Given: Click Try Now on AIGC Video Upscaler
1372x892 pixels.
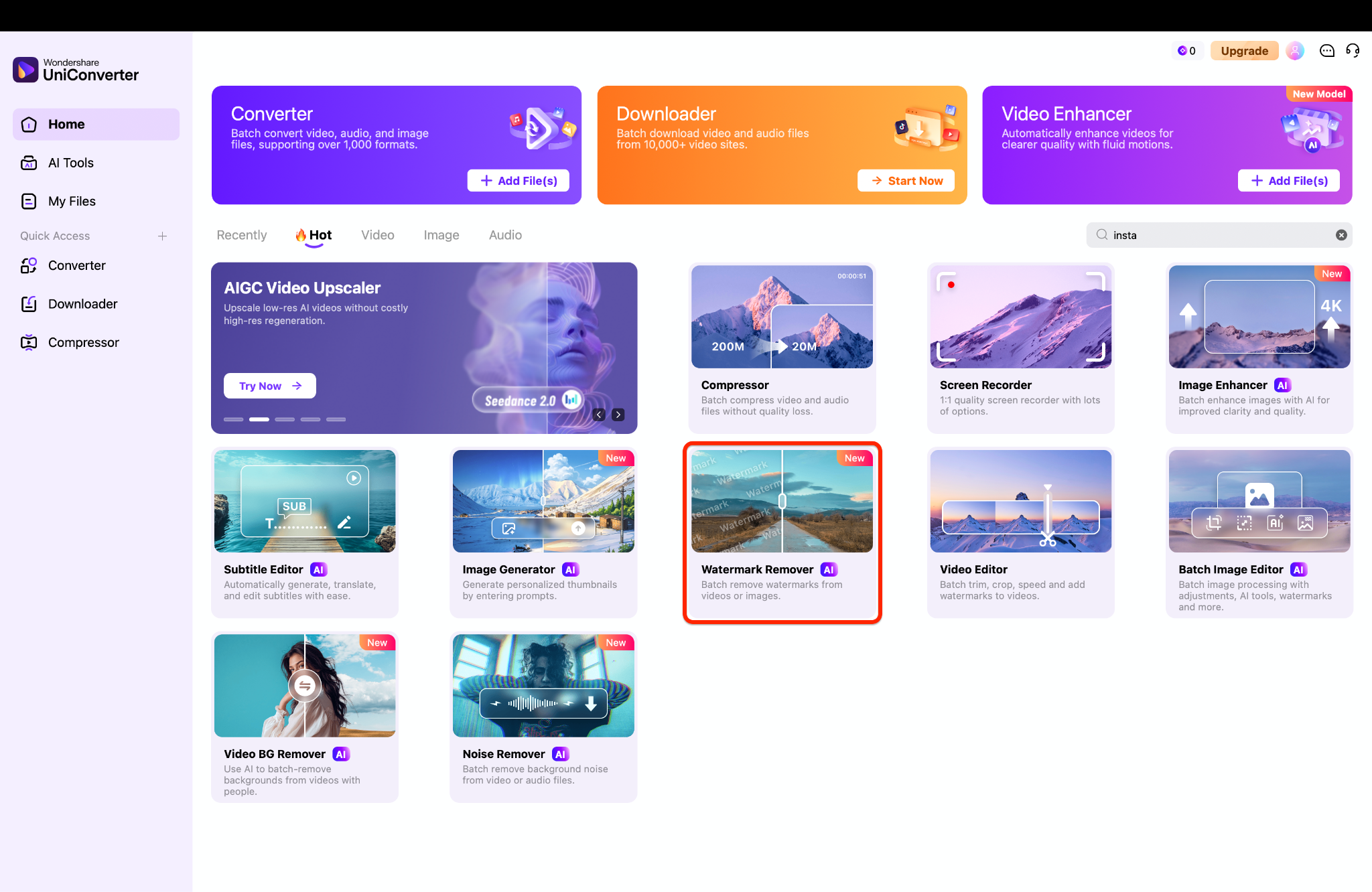Looking at the screenshot, I should click(x=270, y=386).
